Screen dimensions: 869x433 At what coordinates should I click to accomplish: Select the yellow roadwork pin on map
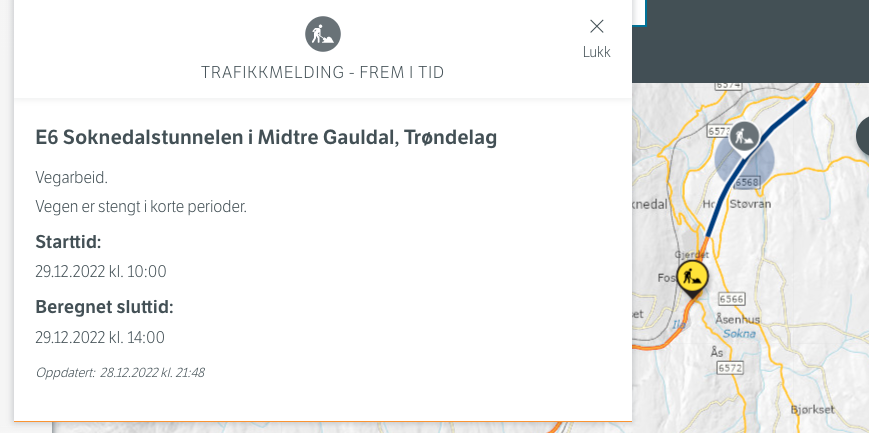(x=692, y=277)
